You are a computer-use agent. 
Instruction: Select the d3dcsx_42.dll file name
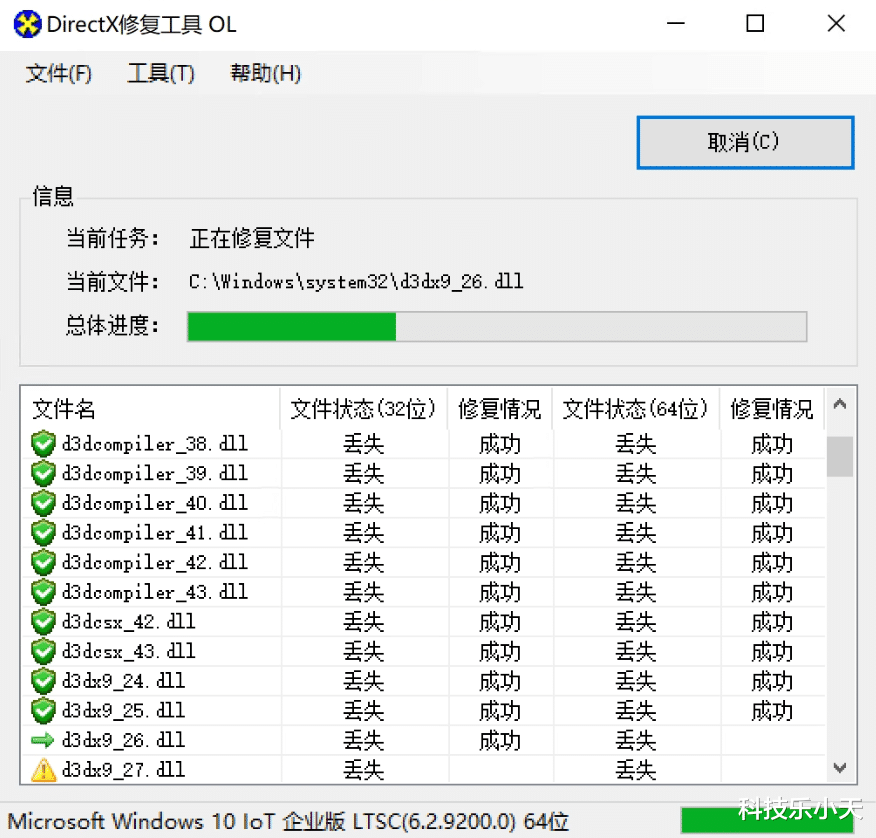click(128, 622)
